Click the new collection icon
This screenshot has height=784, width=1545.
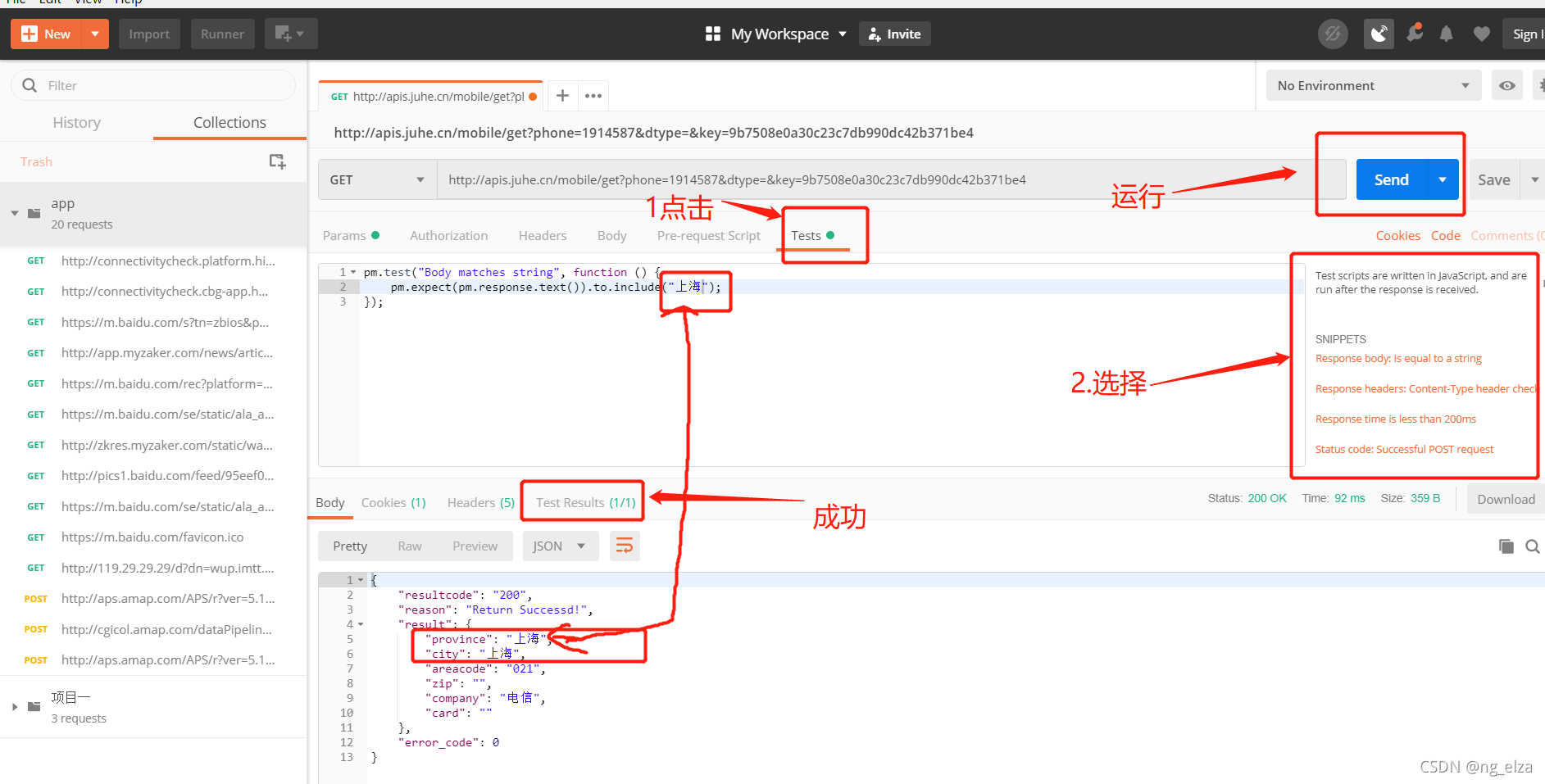pos(278,161)
